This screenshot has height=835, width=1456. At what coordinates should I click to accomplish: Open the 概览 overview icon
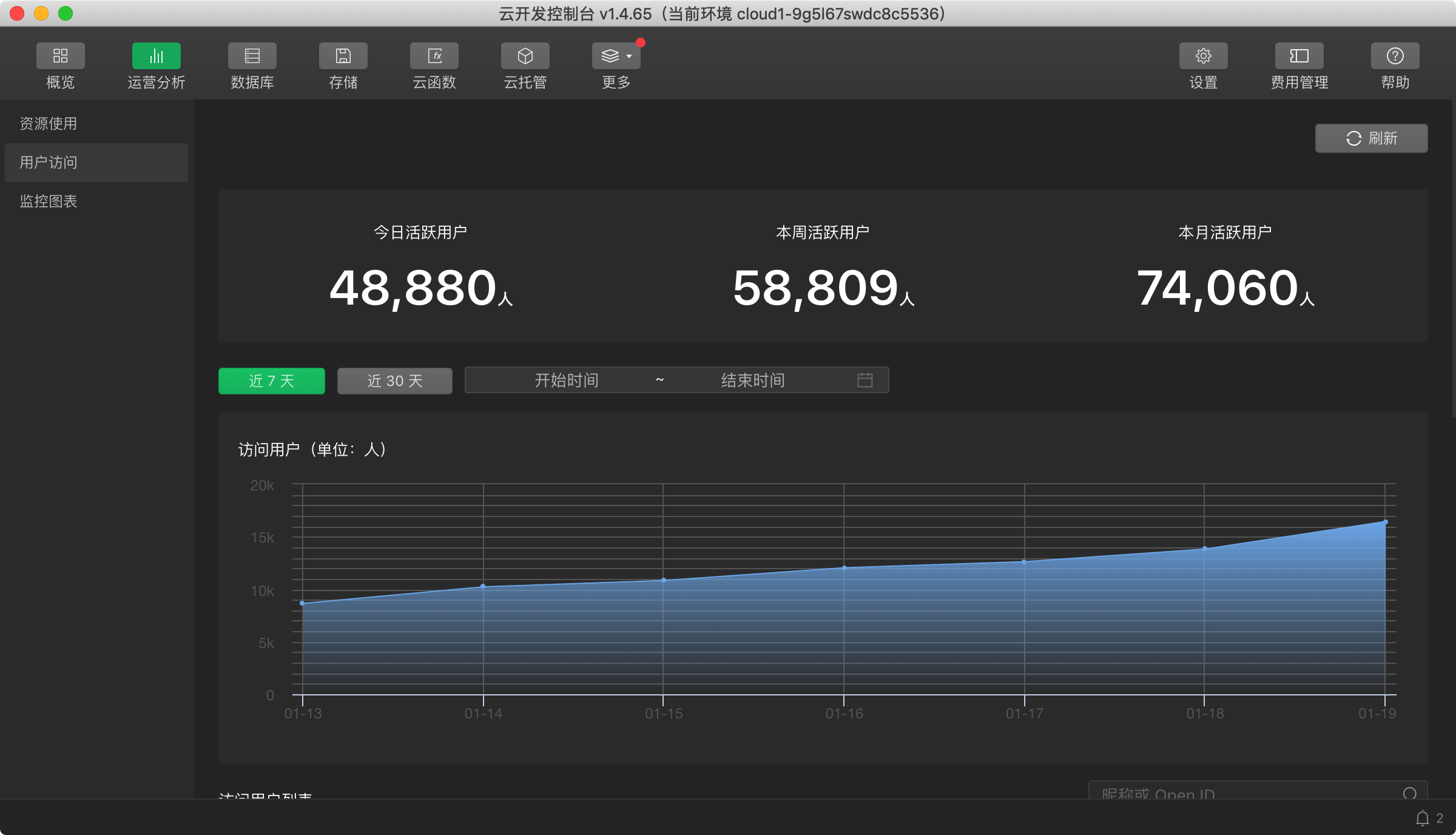[60, 56]
